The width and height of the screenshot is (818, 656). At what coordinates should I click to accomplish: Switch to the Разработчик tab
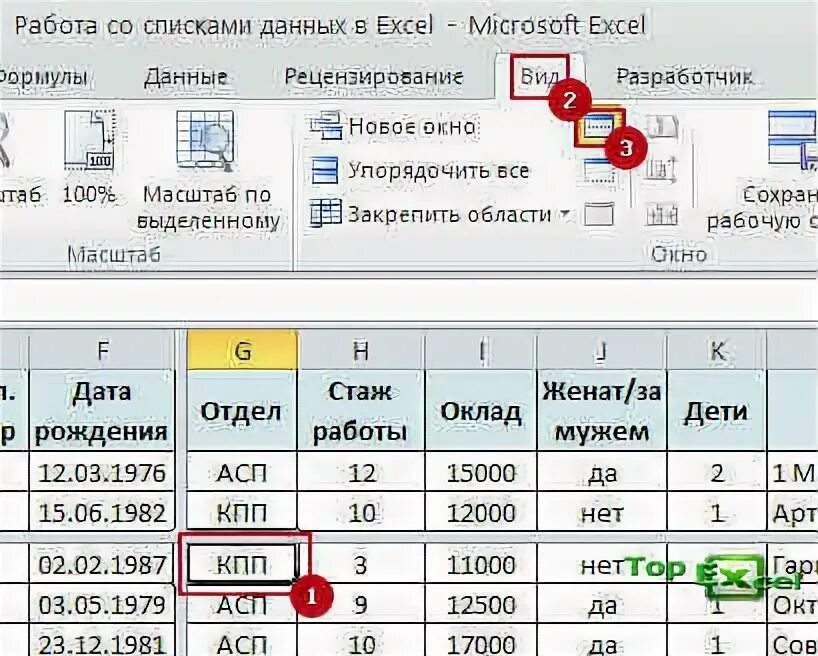pos(684,77)
